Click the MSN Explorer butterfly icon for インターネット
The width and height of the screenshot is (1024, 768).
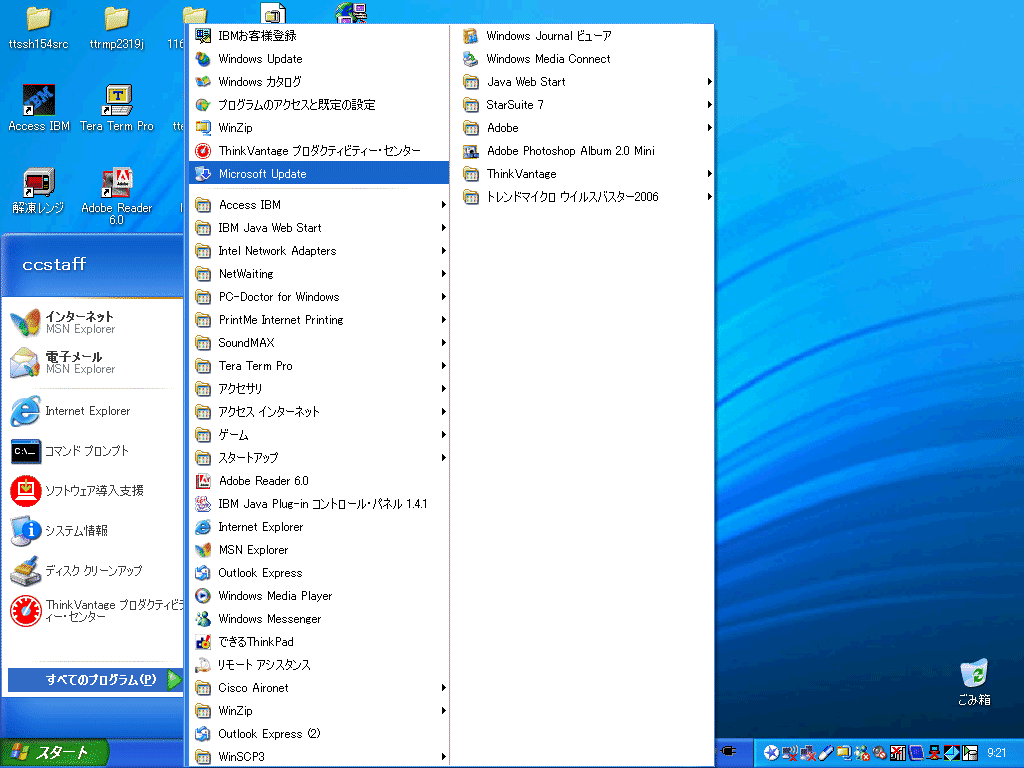pyautogui.click(x=25, y=322)
